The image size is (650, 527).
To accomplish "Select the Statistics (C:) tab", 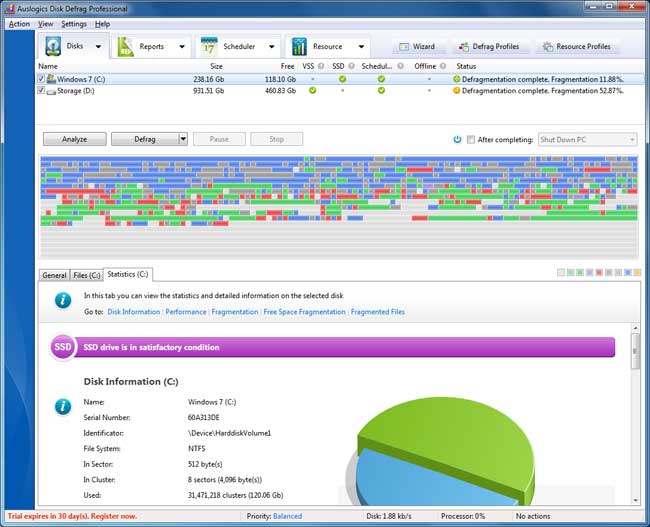I will [x=128, y=274].
